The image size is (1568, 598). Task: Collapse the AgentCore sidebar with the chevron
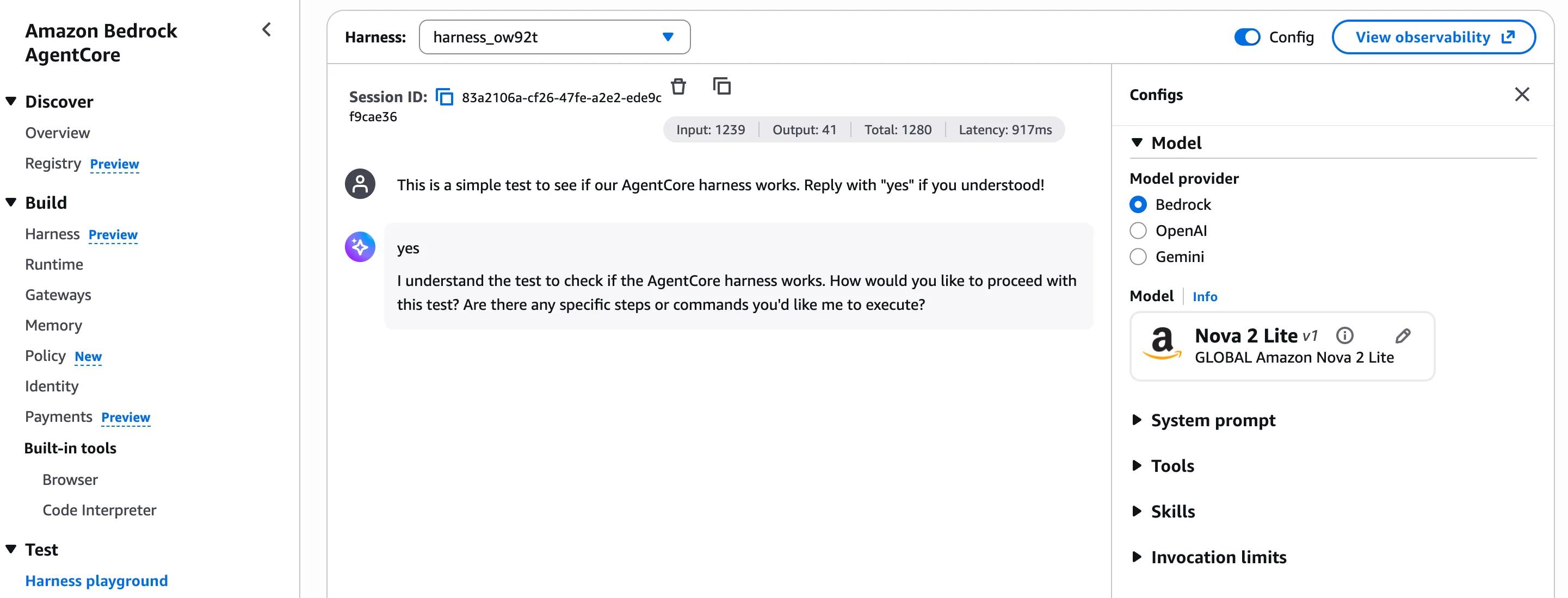(266, 30)
